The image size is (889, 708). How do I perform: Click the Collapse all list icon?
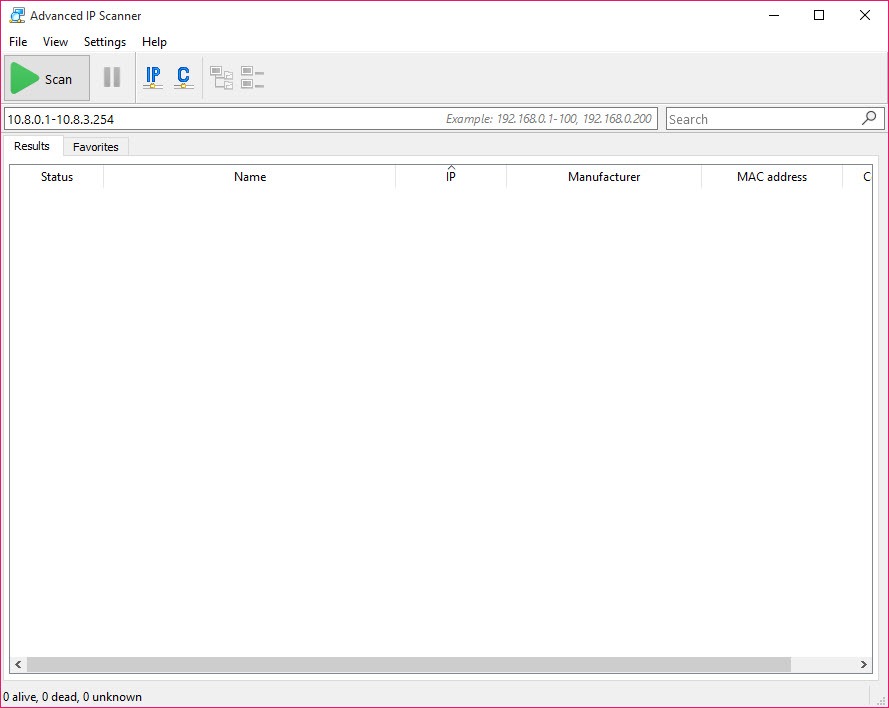click(252, 78)
